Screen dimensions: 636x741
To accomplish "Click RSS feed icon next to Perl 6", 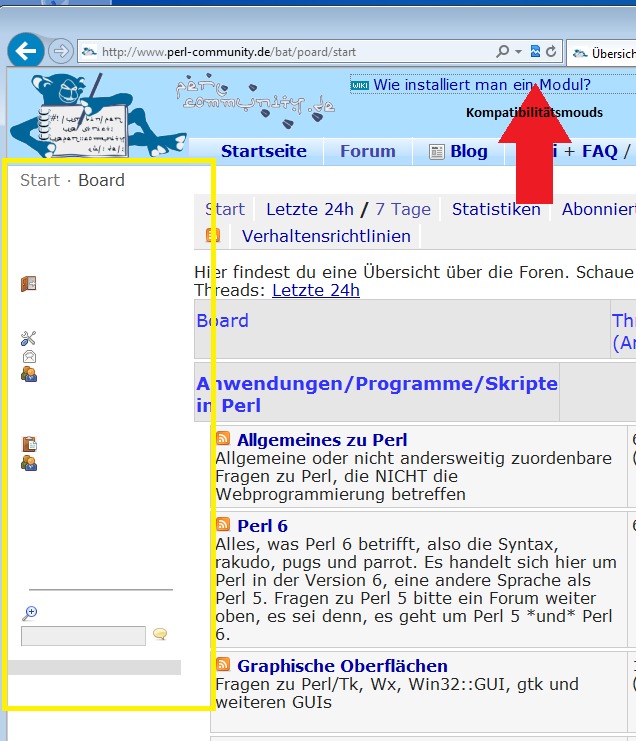I will (x=223, y=525).
